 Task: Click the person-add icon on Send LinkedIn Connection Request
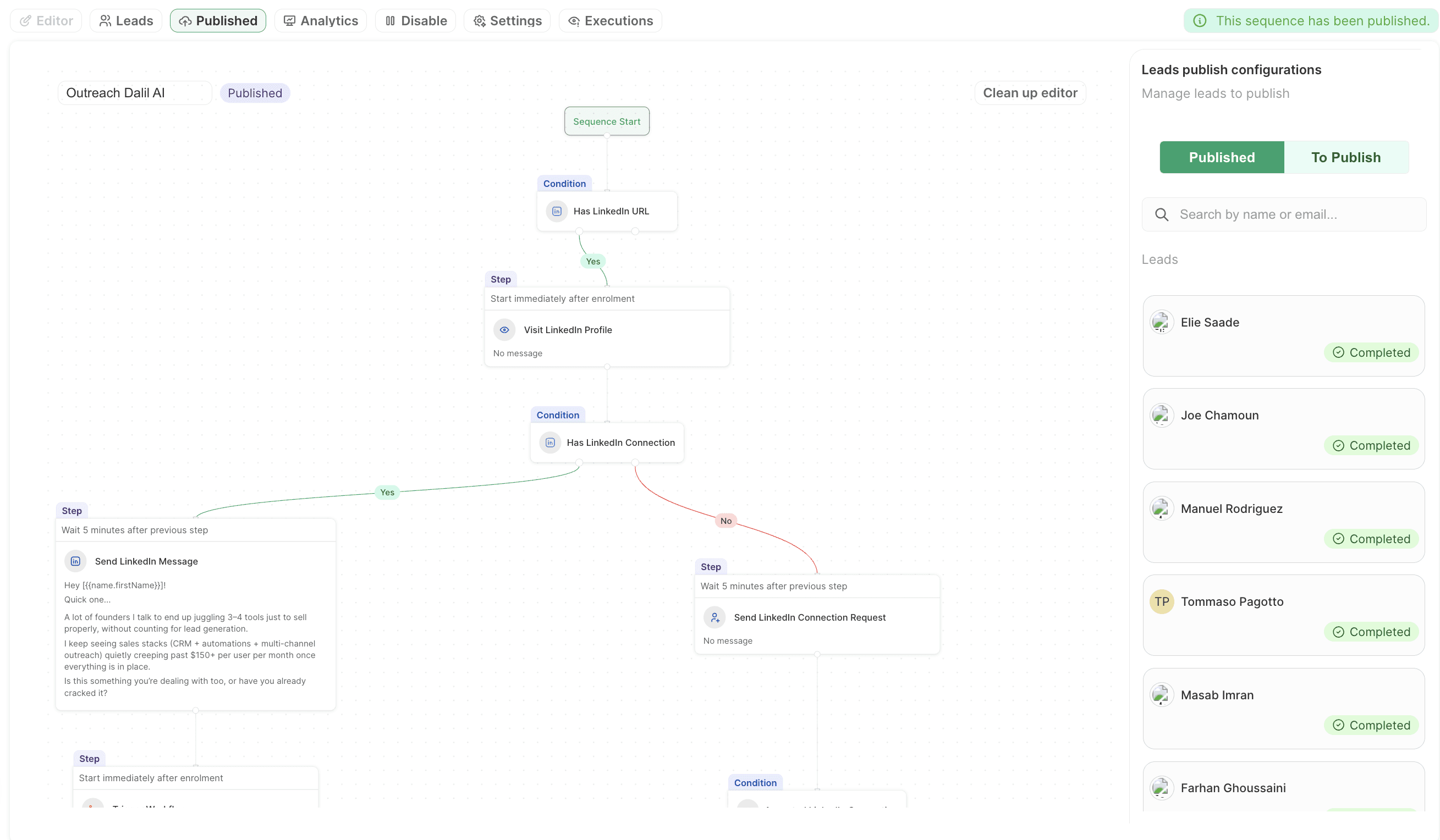714,617
